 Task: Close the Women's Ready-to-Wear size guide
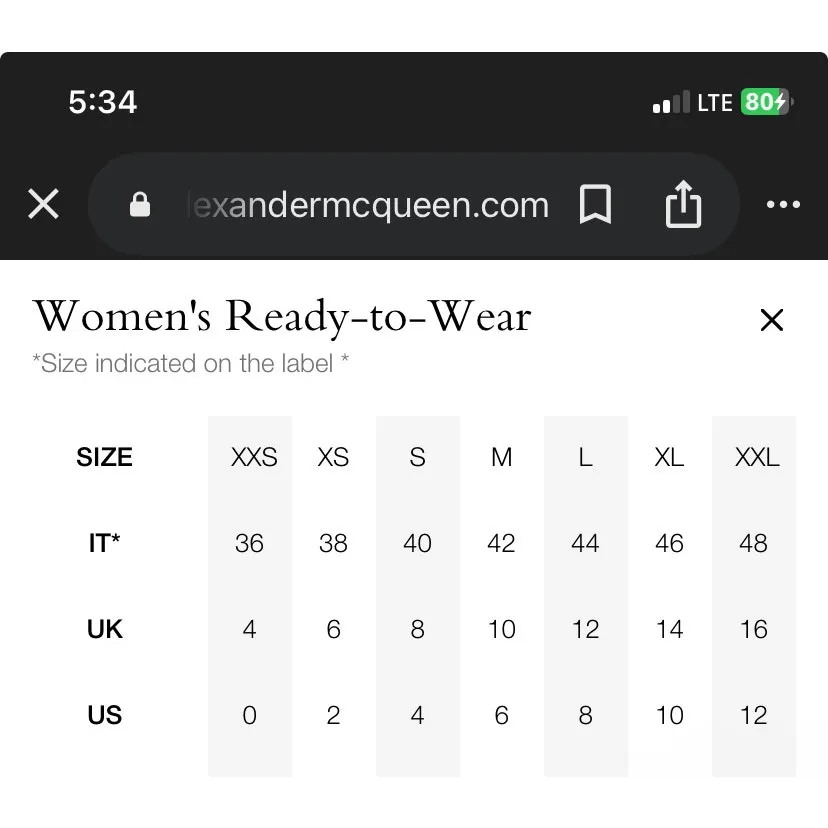tap(772, 320)
